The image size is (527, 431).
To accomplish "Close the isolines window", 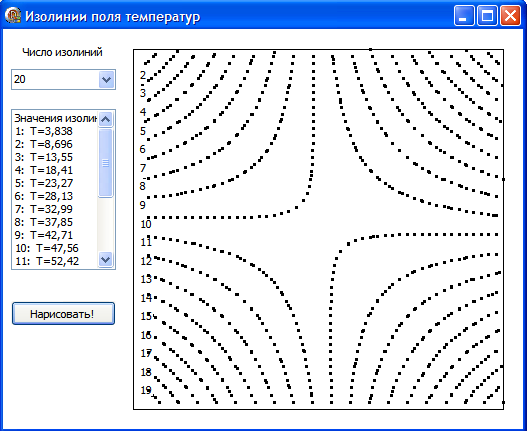I will [510, 15].
